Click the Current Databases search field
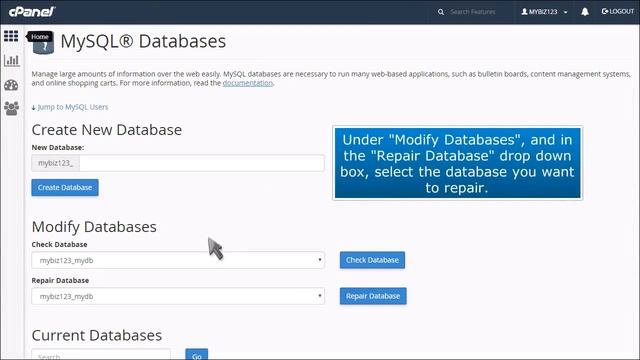 pyautogui.click(x=101, y=354)
